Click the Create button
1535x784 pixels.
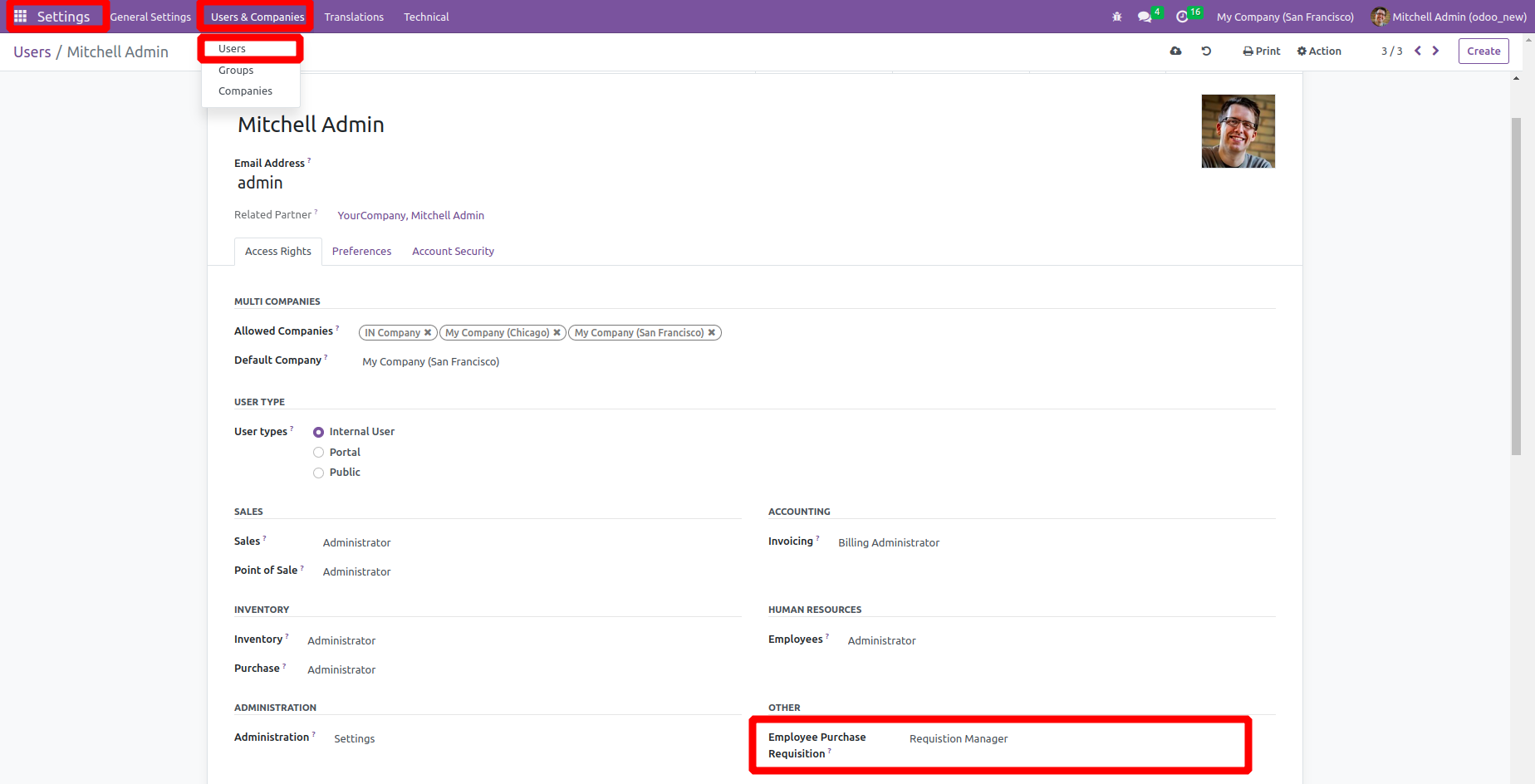[x=1484, y=51]
